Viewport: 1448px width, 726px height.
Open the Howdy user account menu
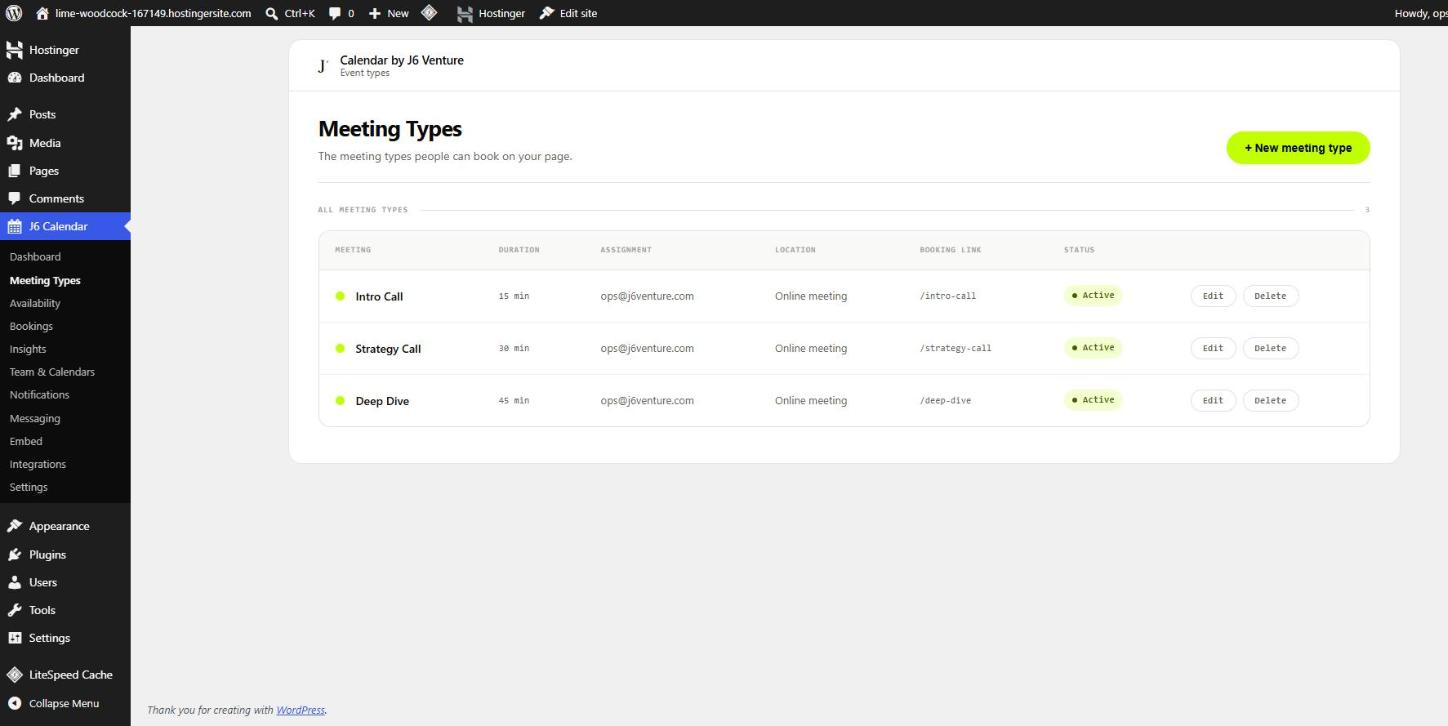pyautogui.click(x=1420, y=13)
